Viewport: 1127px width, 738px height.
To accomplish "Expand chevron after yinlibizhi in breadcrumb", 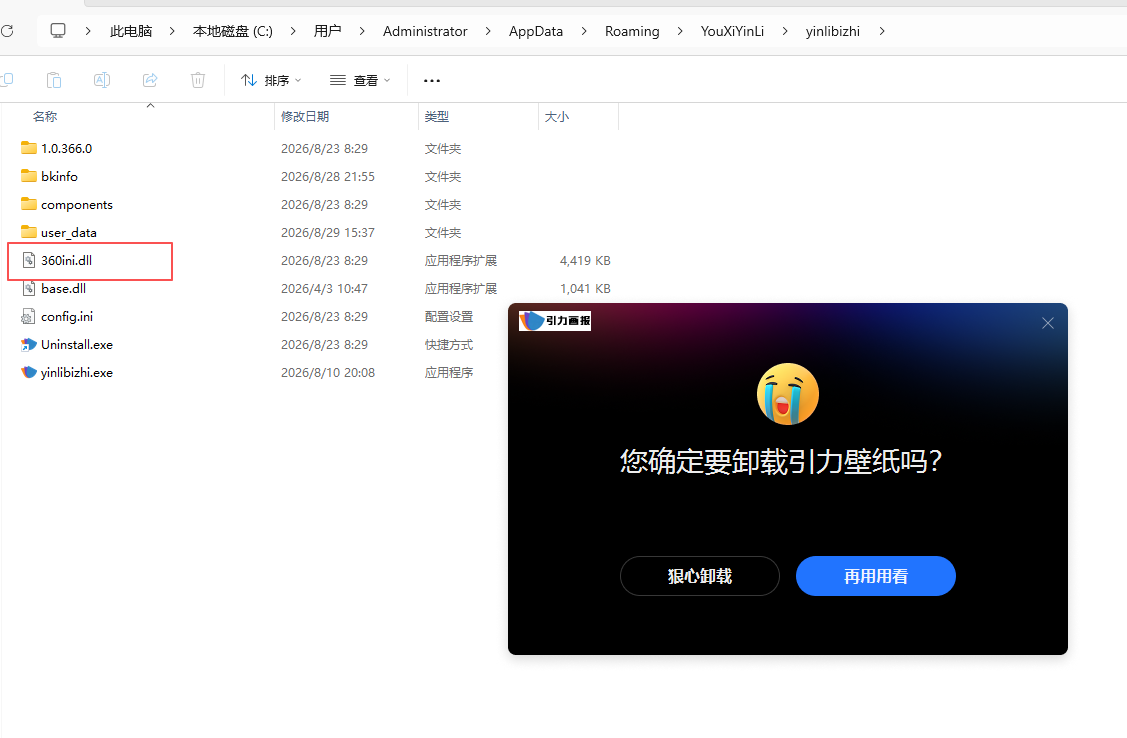I will pos(882,31).
